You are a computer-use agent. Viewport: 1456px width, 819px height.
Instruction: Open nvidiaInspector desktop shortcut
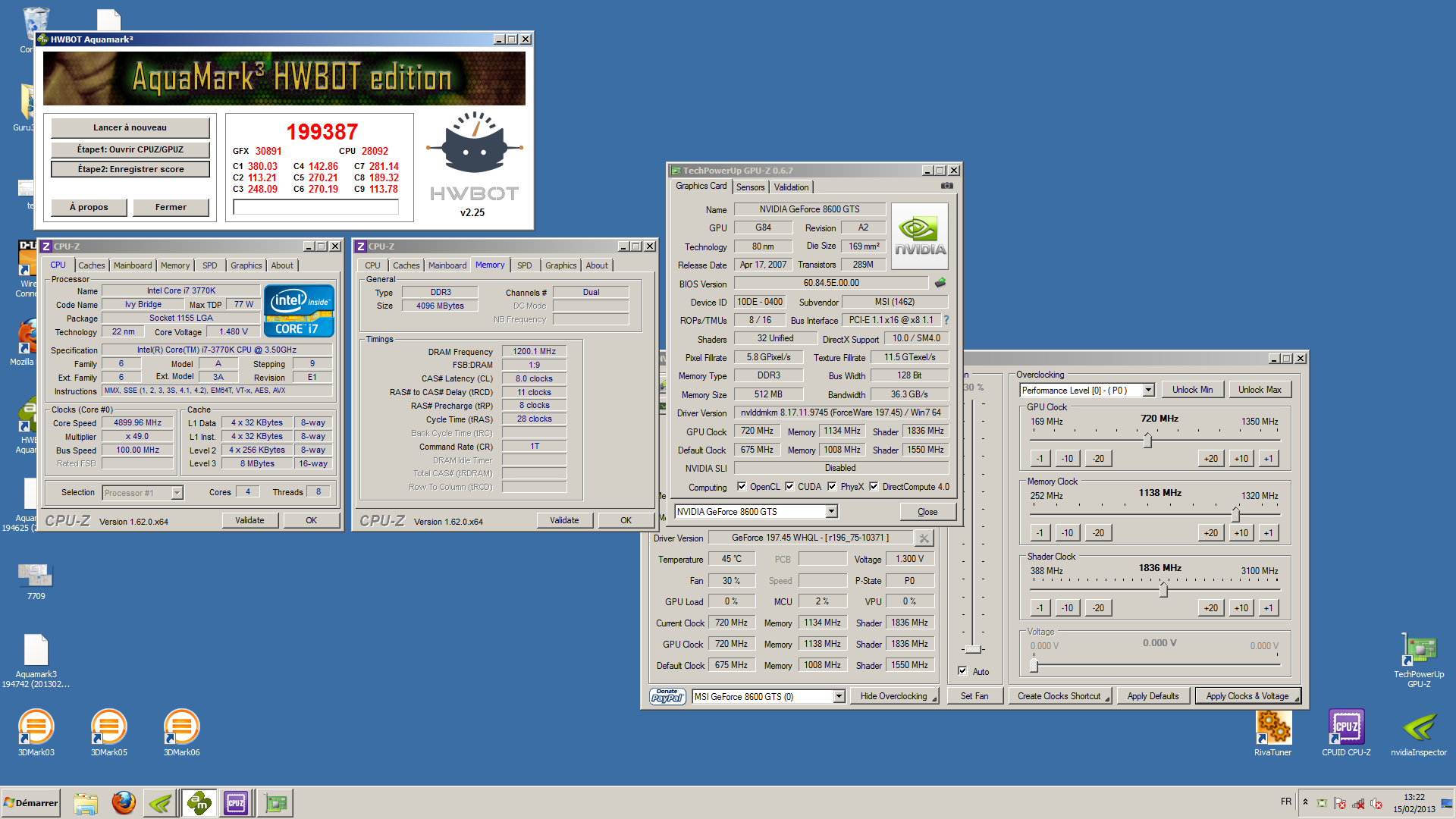tap(1418, 732)
